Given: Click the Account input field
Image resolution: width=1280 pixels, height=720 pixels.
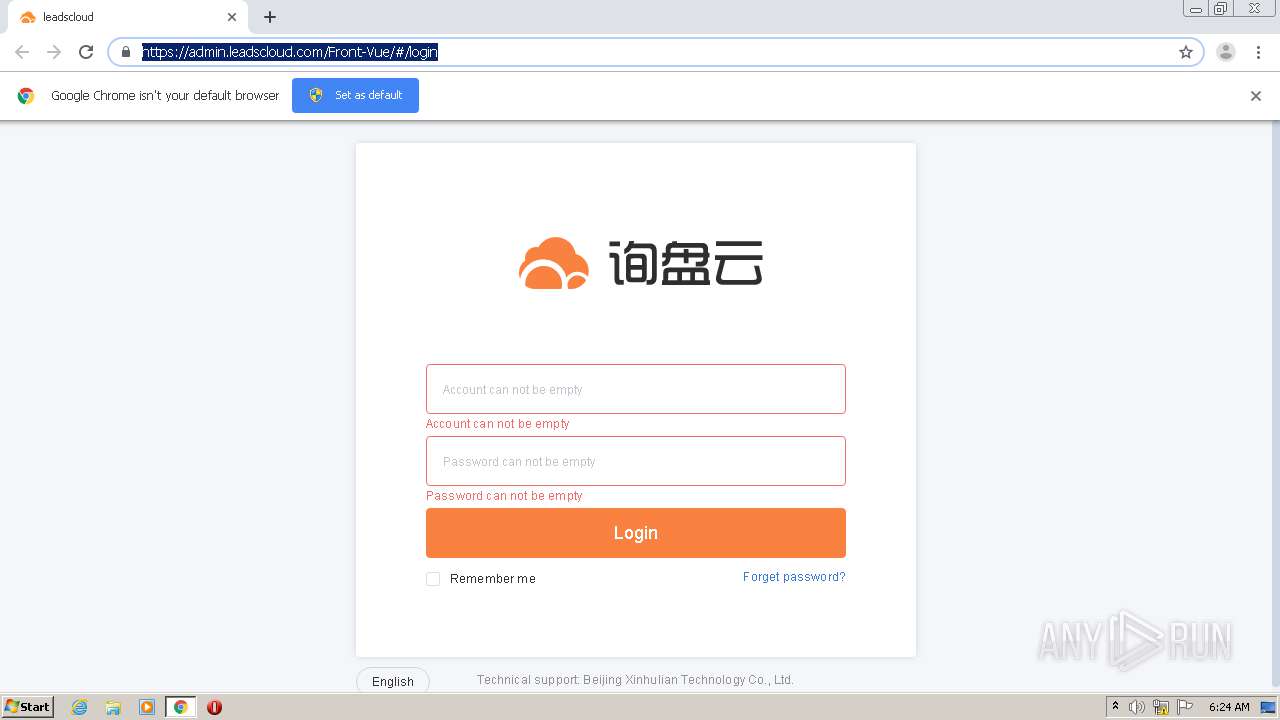Looking at the screenshot, I should click(636, 389).
